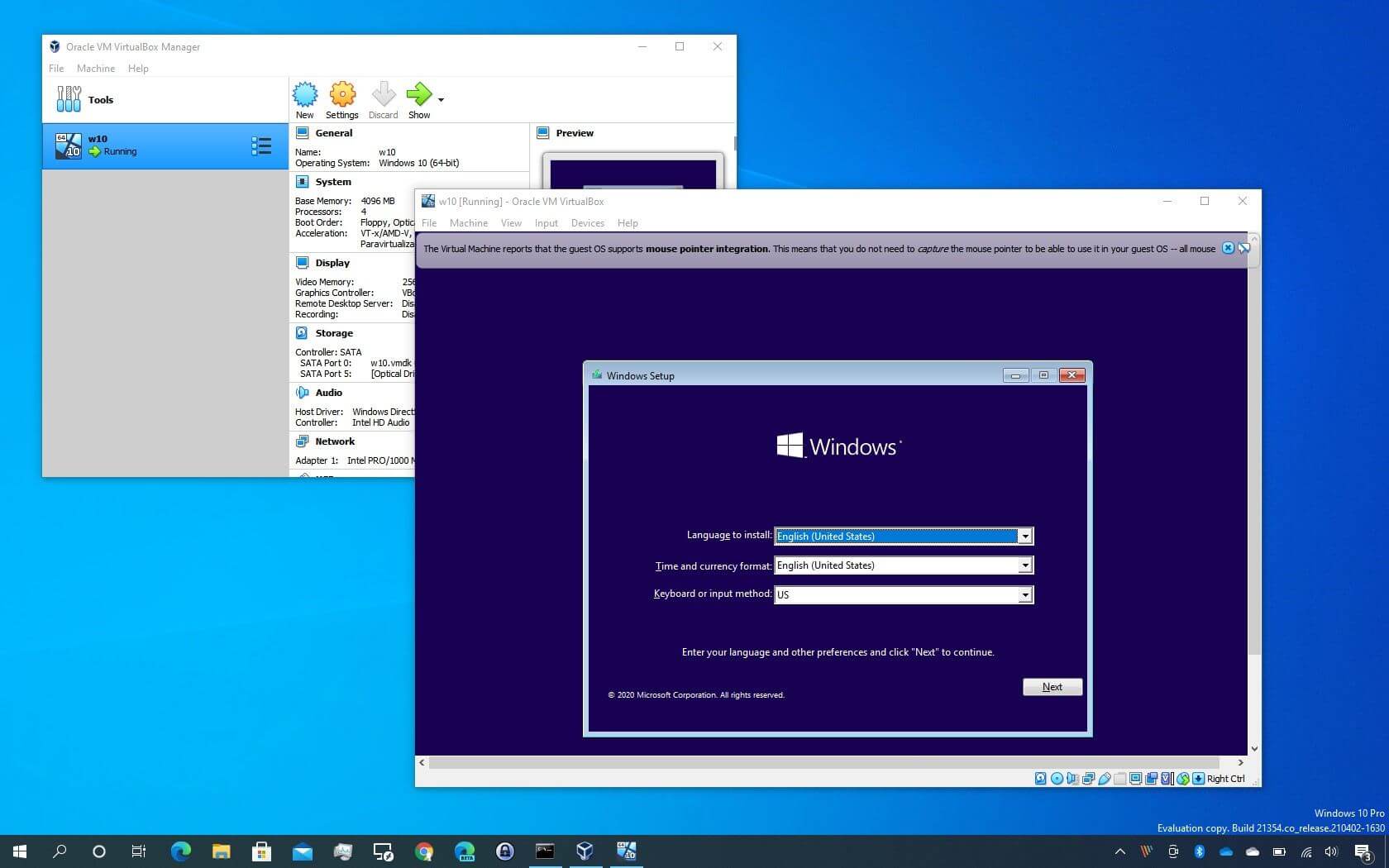The image size is (1389, 868).
Task: Toggle the OneDrive system tray icon
Action: [1226, 852]
